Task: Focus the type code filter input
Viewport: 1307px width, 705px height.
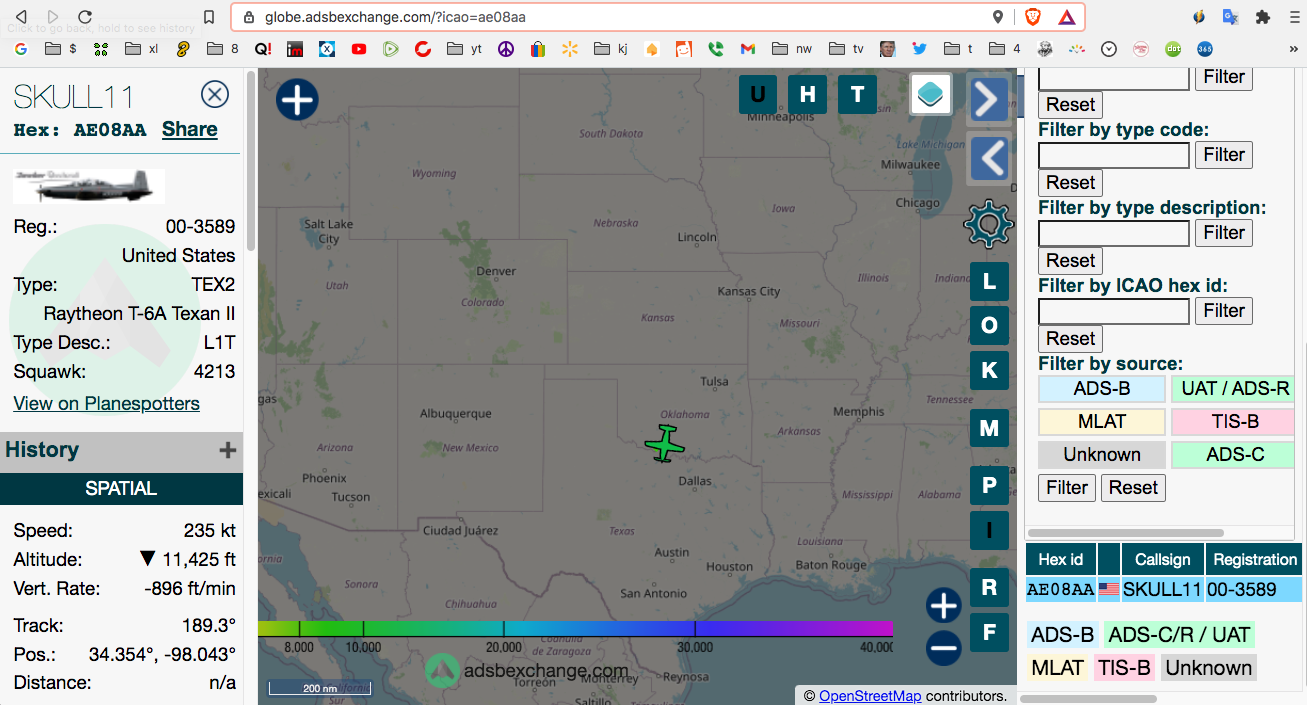Action: tap(1114, 155)
